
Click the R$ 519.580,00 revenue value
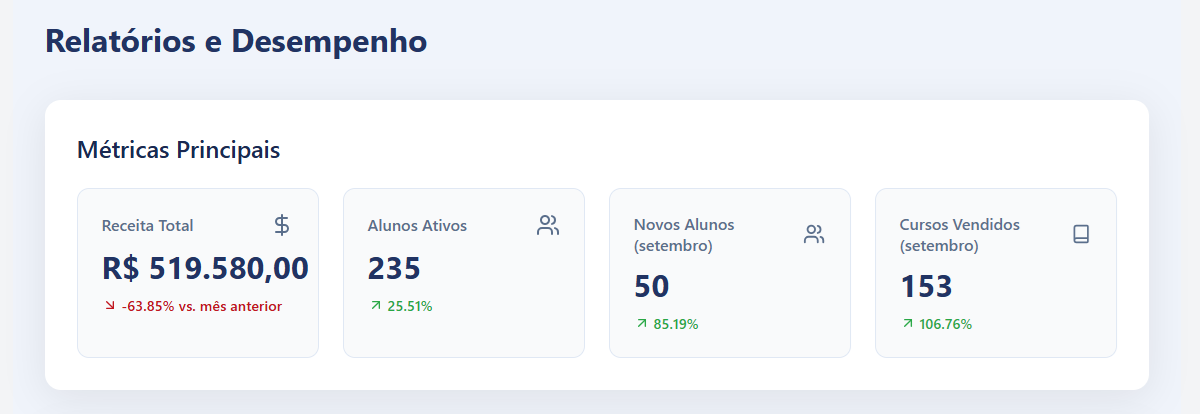point(205,268)
